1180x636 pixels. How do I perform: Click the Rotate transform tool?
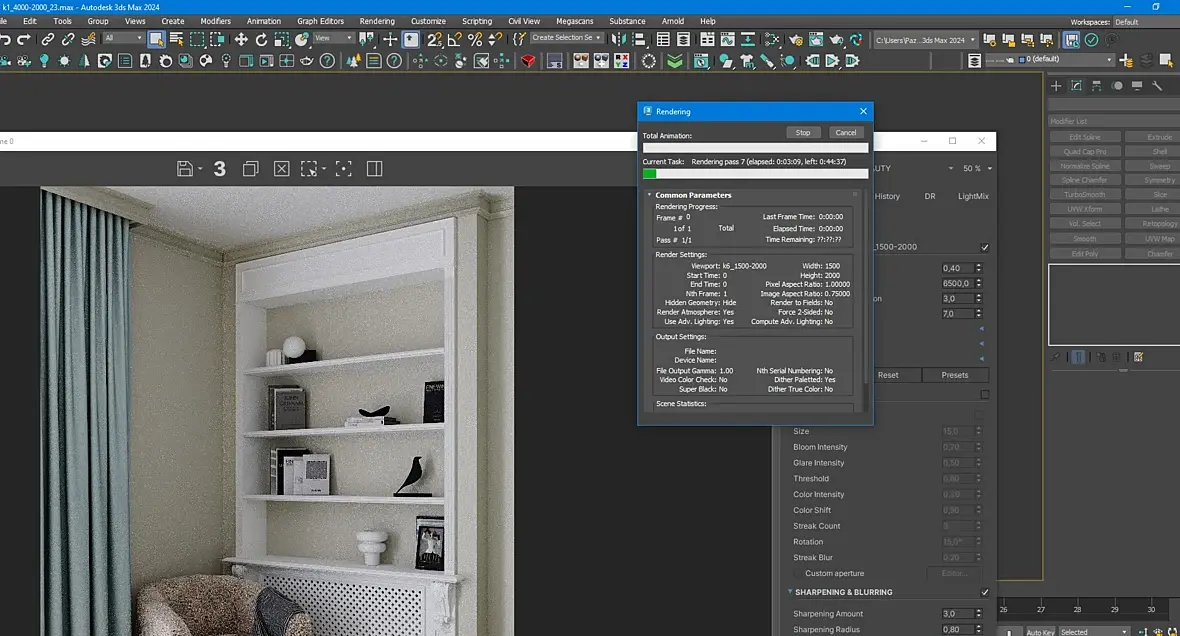261,40
